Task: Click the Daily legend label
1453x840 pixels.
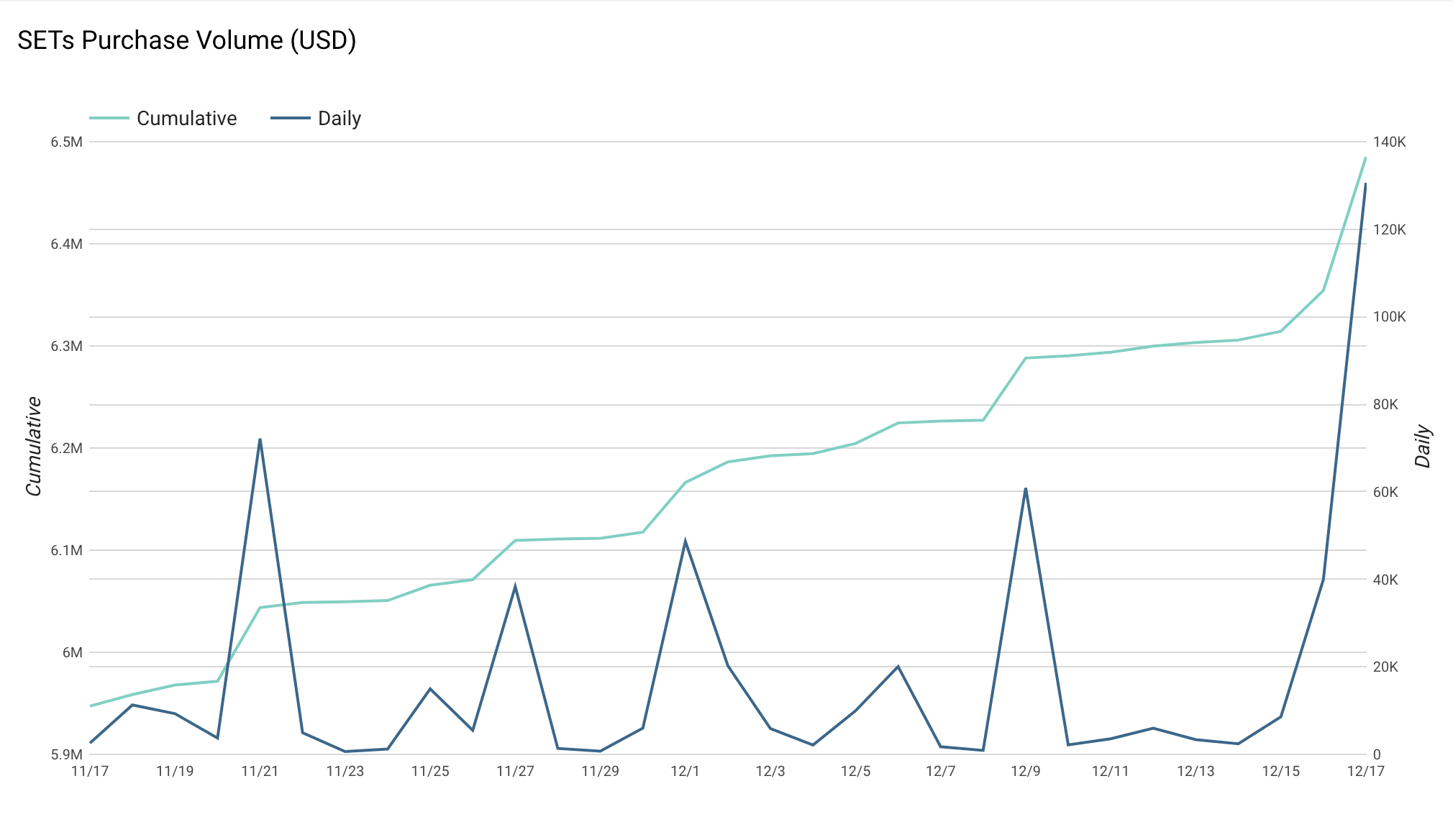Action: (x=339, y=119)
